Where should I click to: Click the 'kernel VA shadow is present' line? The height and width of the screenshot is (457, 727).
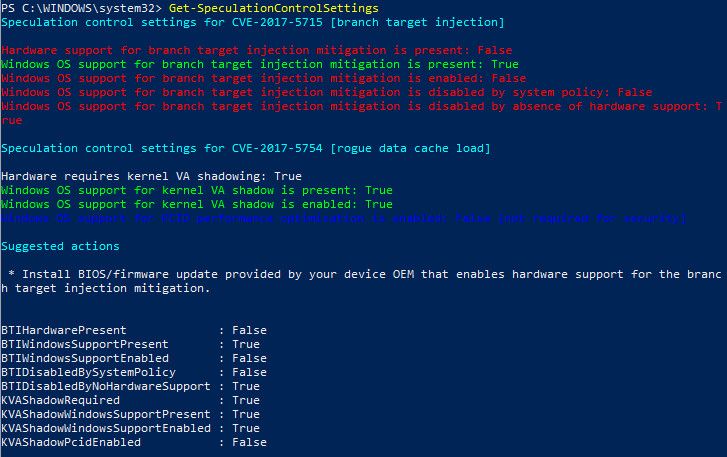tap(196, 190)
